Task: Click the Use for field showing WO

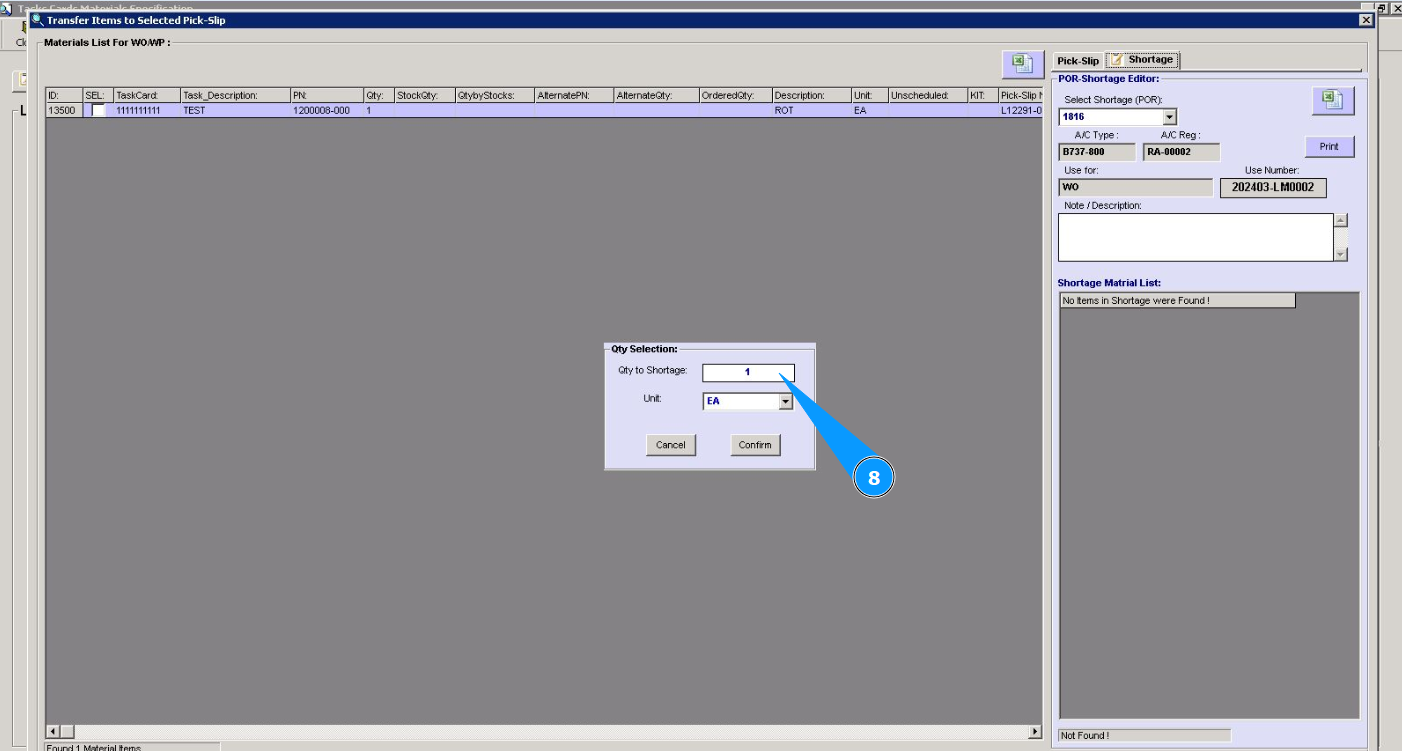Action: 1135,187
